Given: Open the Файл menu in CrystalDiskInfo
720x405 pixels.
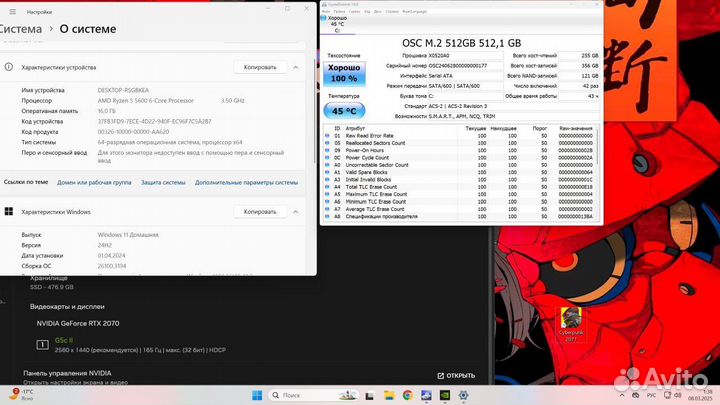Looking at the screenshot, I should tap(326, 11).
